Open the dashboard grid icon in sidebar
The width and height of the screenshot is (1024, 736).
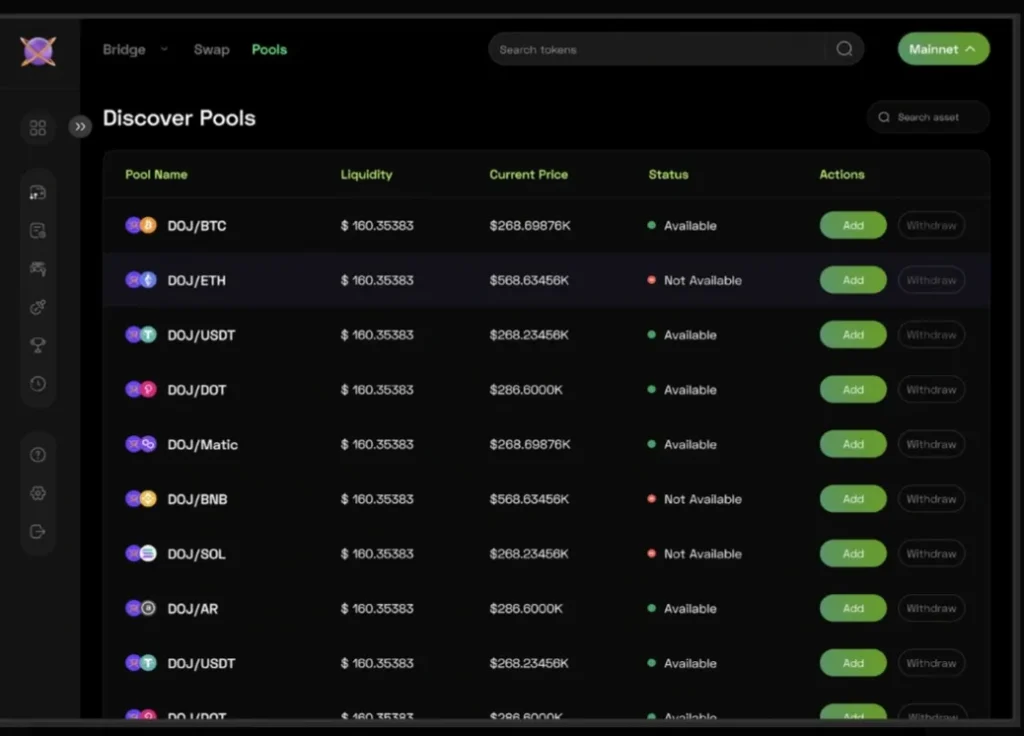click(38, 127)
